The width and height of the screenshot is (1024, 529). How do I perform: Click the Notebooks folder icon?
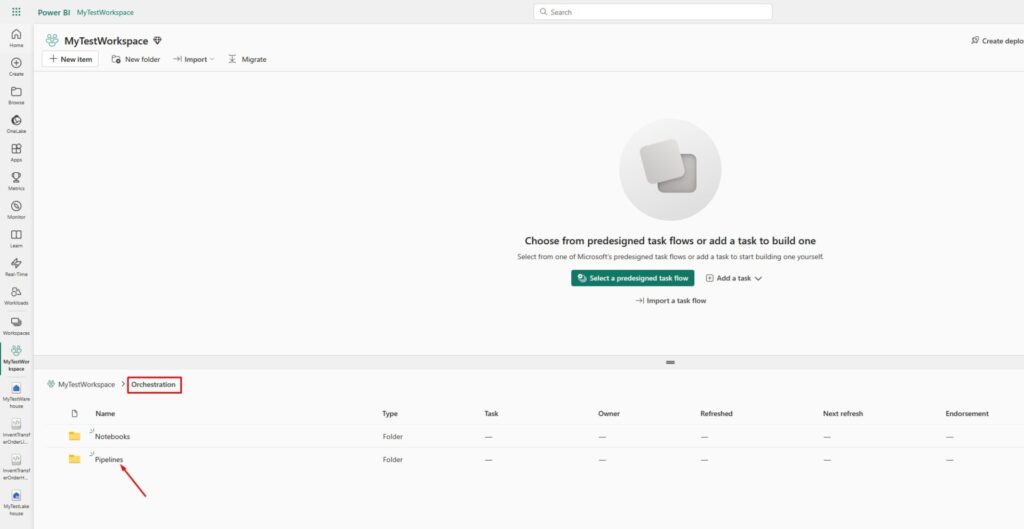74,436
